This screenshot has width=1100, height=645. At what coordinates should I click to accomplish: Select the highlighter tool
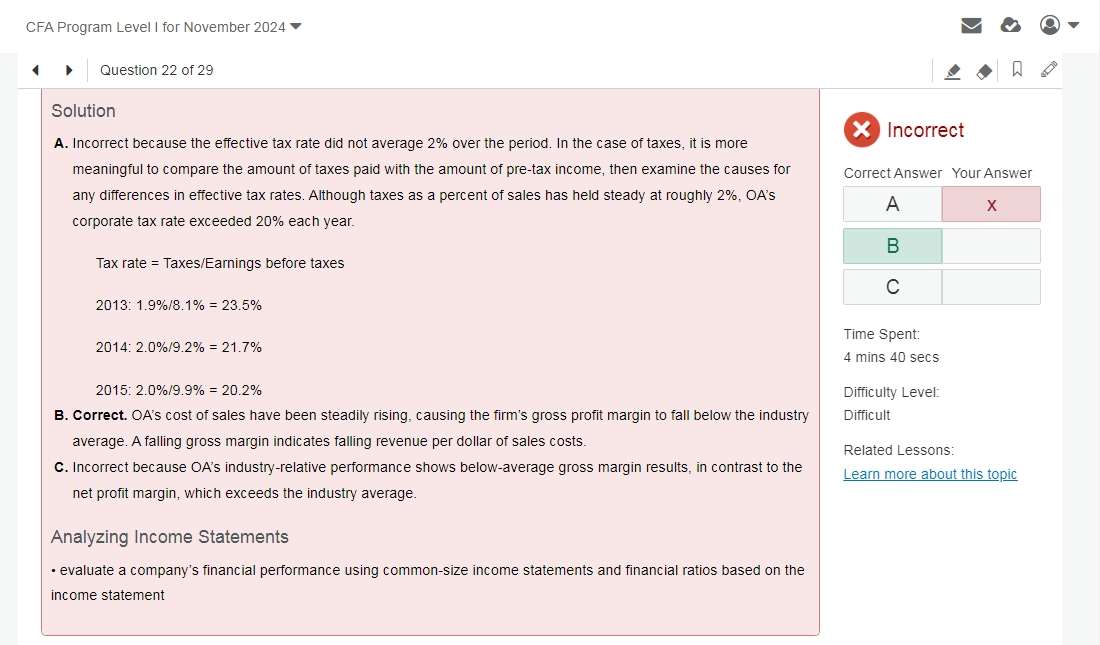952,71
